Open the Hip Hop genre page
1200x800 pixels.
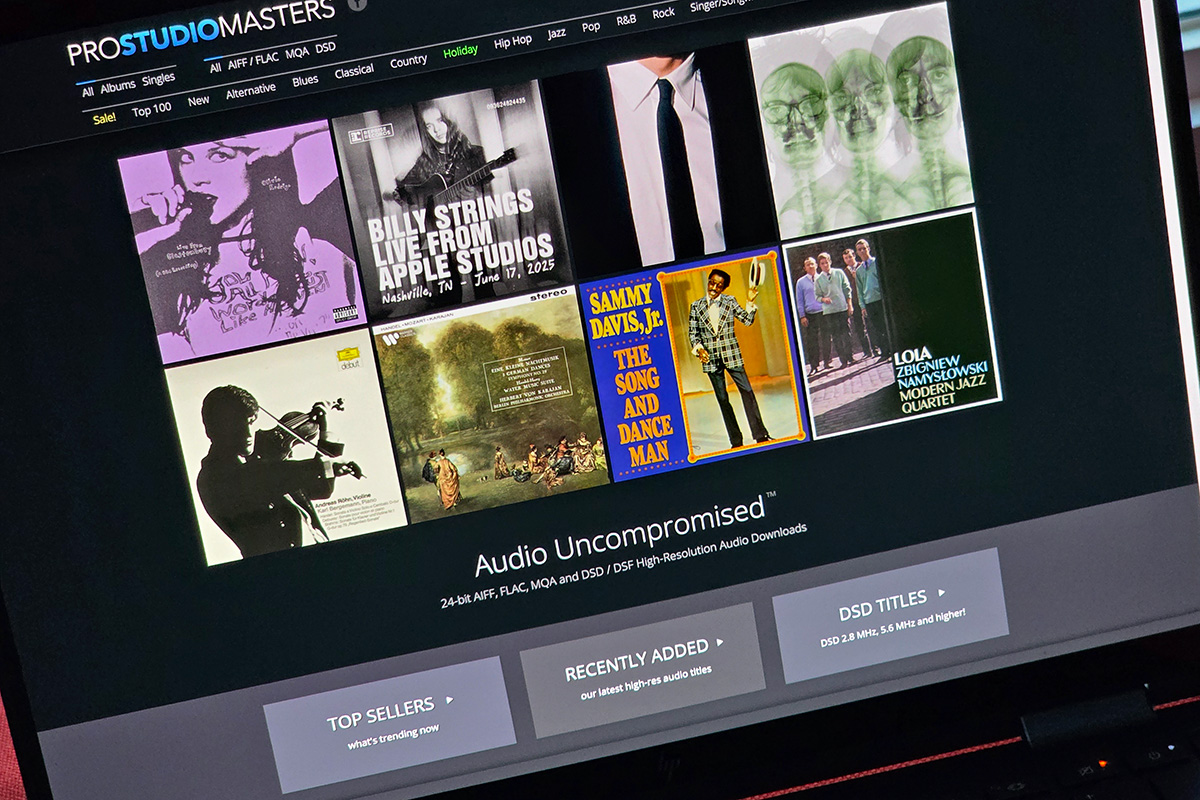click(x=513, y=41)
